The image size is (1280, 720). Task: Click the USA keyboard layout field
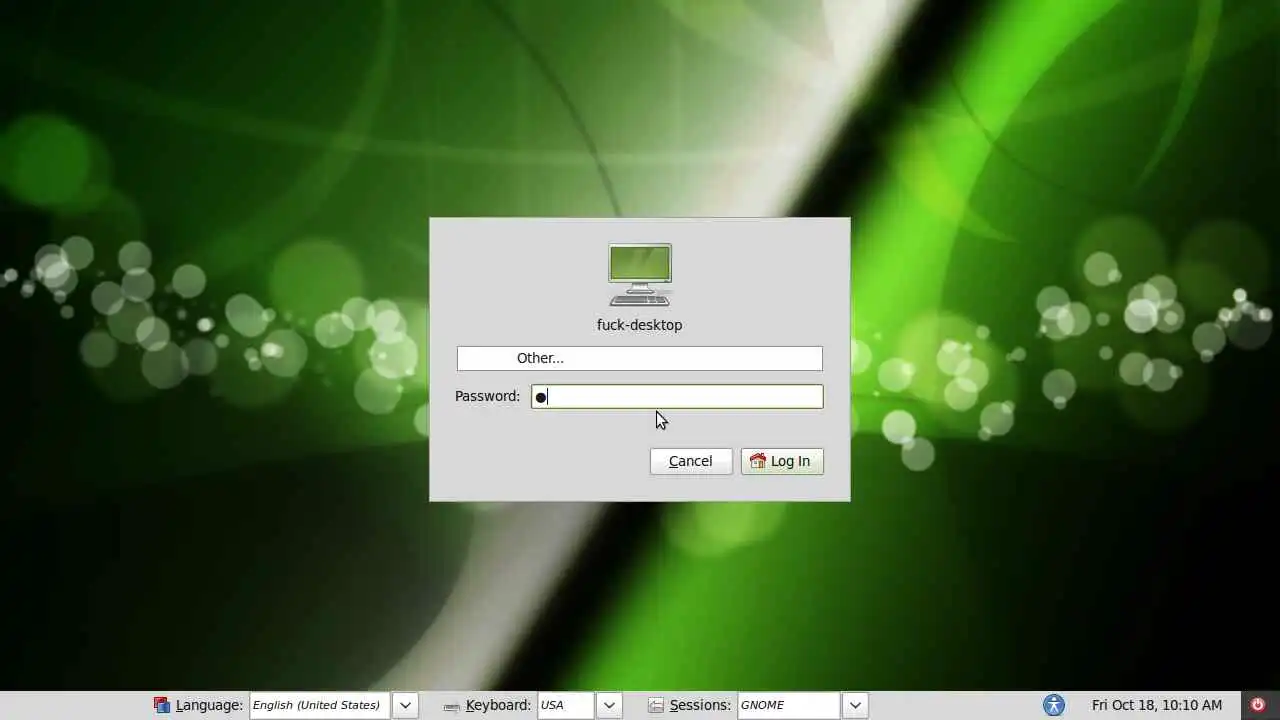coord(566,705)
